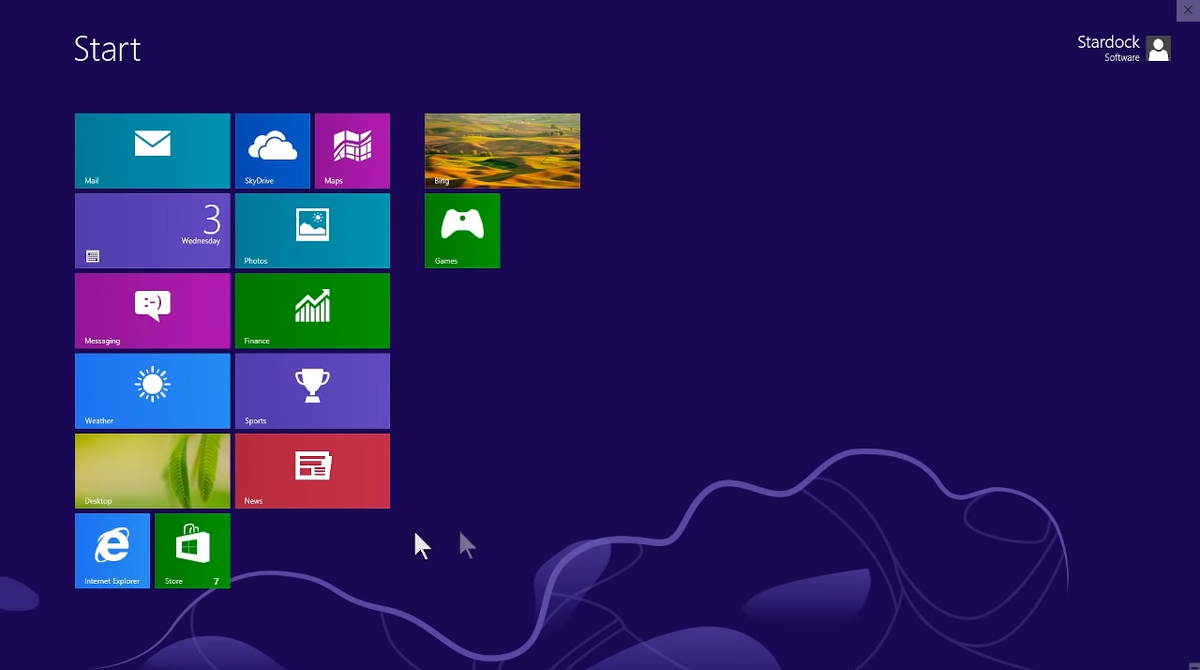
Task: Open the Mail app tile
Action: coord(152,150)
